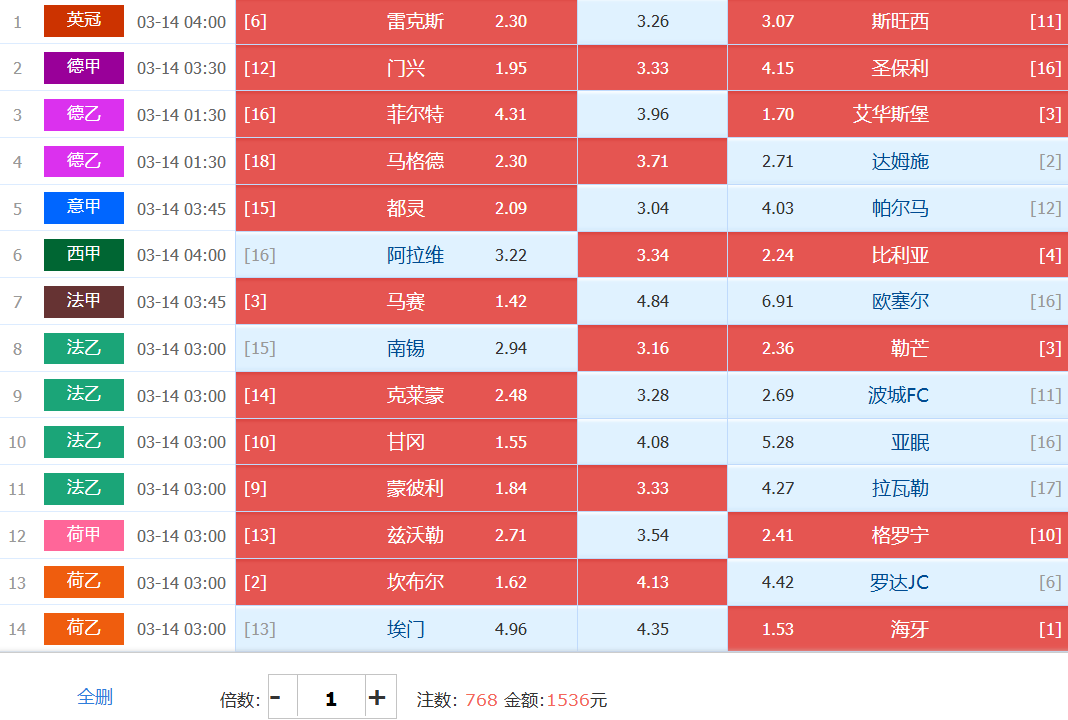The height and width of the screenshot is (720, 1068).
Task: Click the 倍数 multiplier input field
Action: pos(330,698)
